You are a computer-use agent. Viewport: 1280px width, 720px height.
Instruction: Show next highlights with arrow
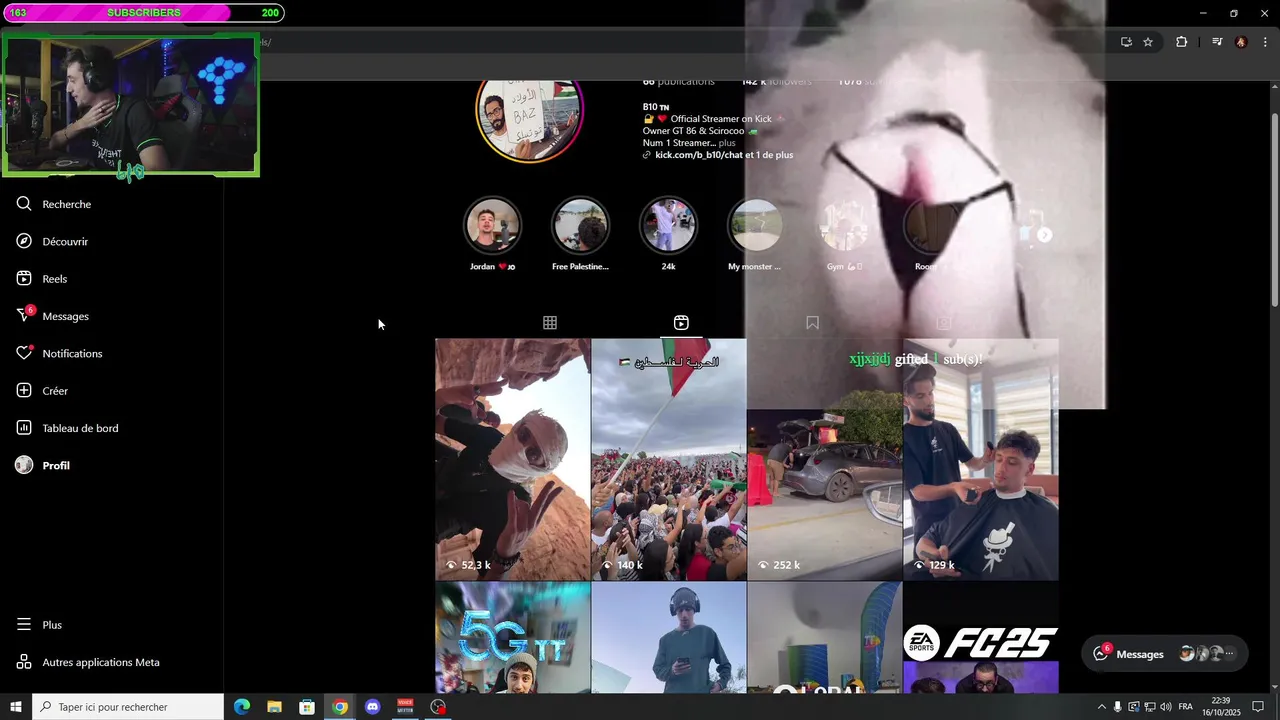pyautogui.click(x=1045, y=235)
